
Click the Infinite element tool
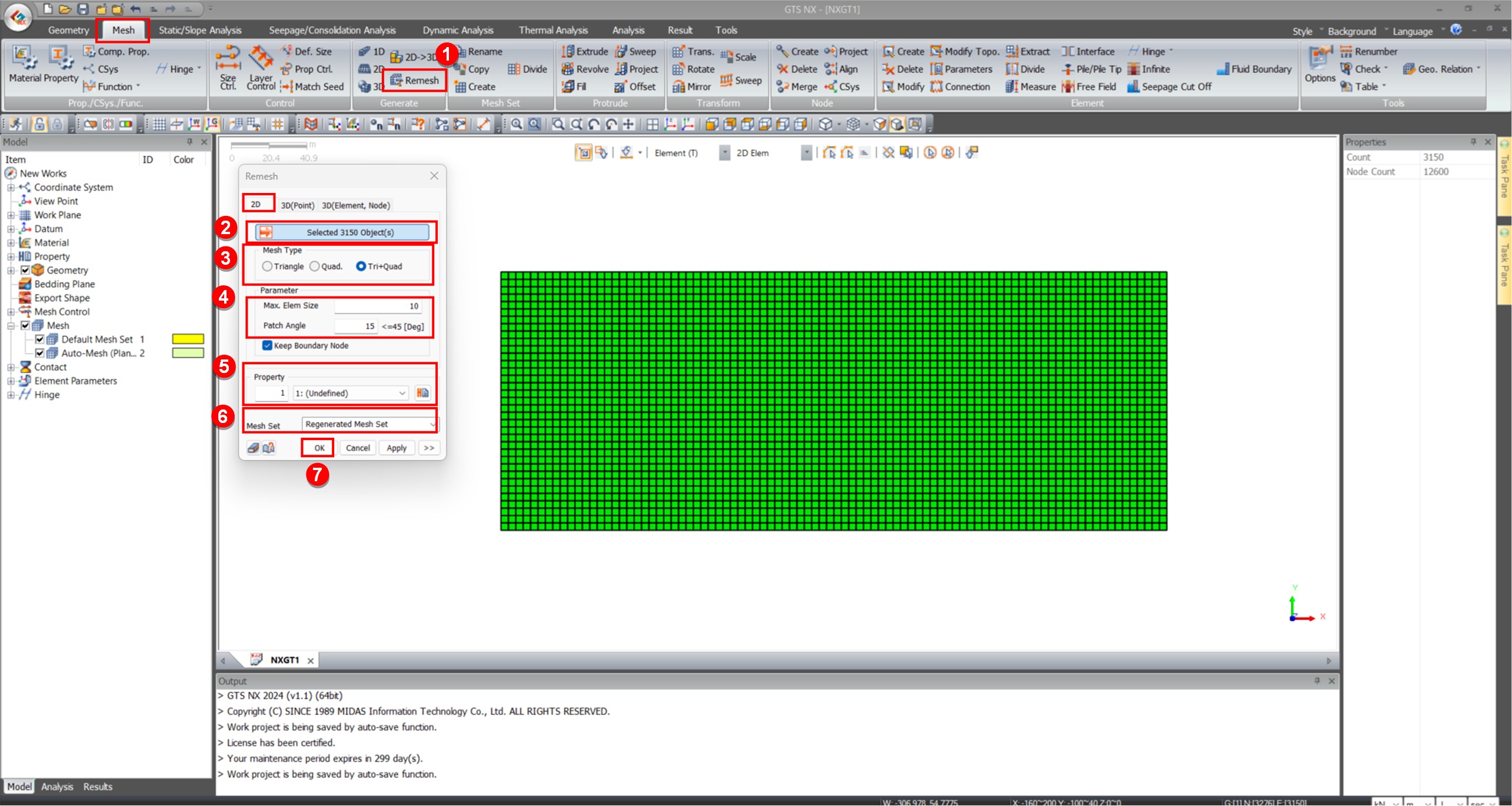[1148, 69]
